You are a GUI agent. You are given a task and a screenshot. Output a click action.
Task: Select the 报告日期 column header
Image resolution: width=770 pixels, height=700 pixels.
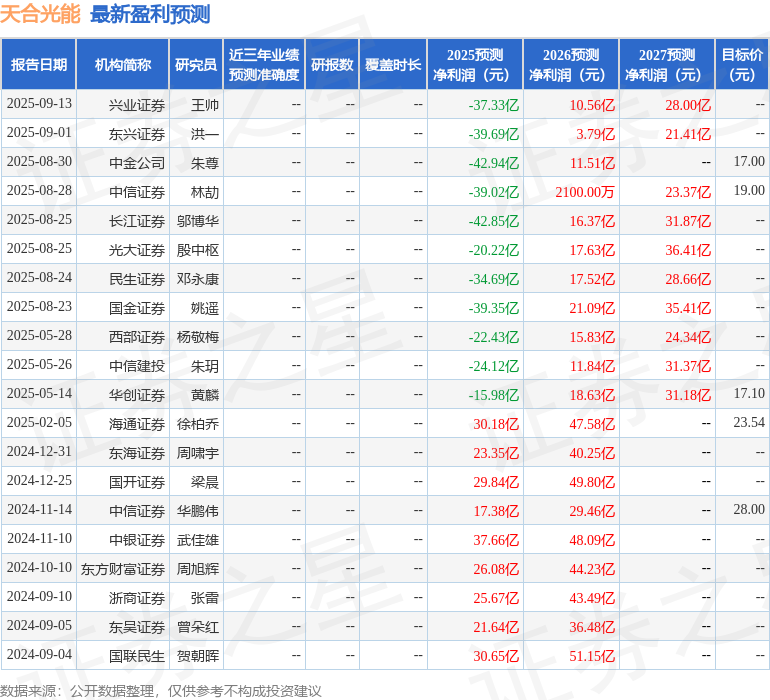click(x=38, y=65)
